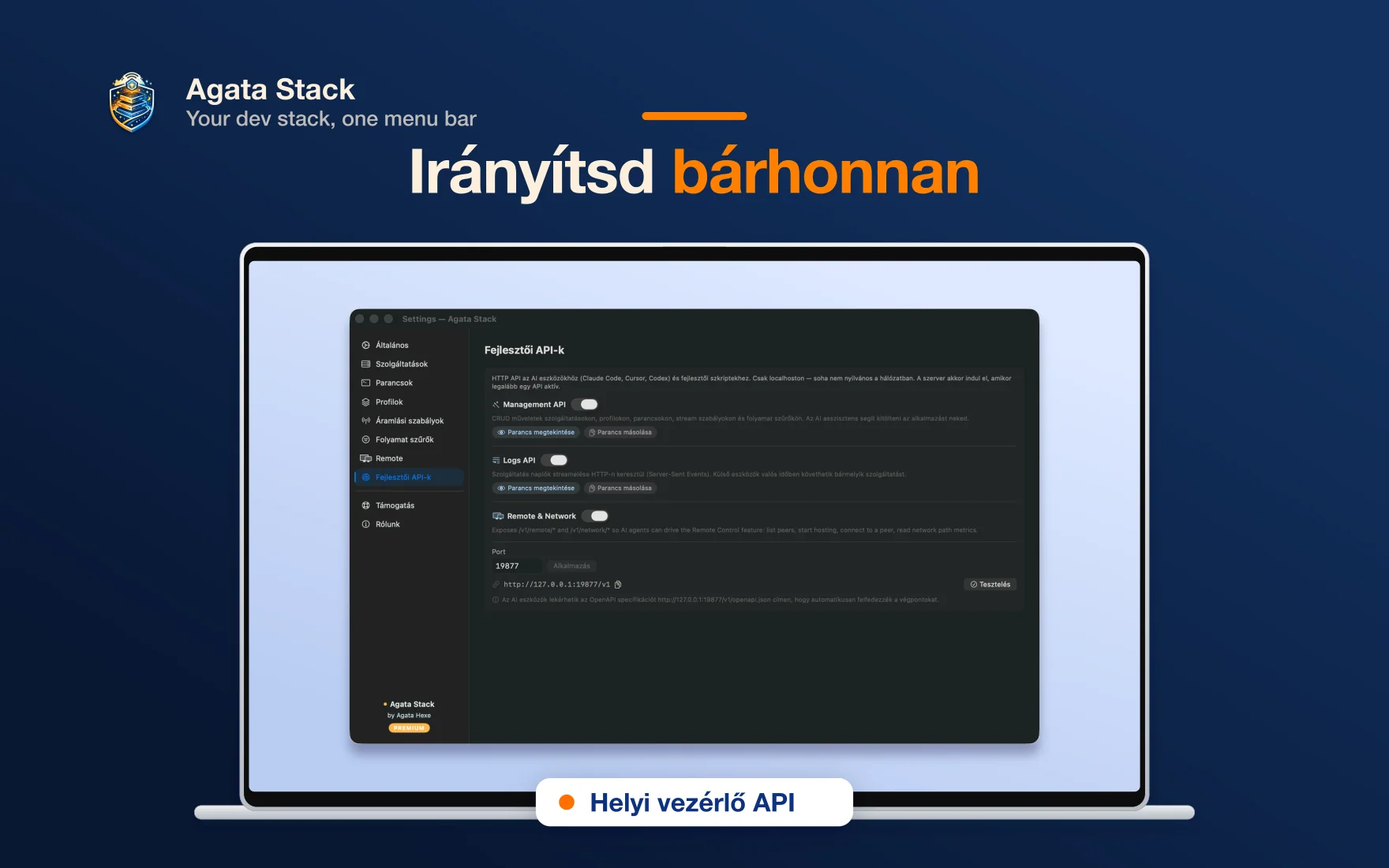The width and height of the screenshot is (1389, 868).
Task: Copy the API base URL with the clipboard icon
Action: pos(618,585)
